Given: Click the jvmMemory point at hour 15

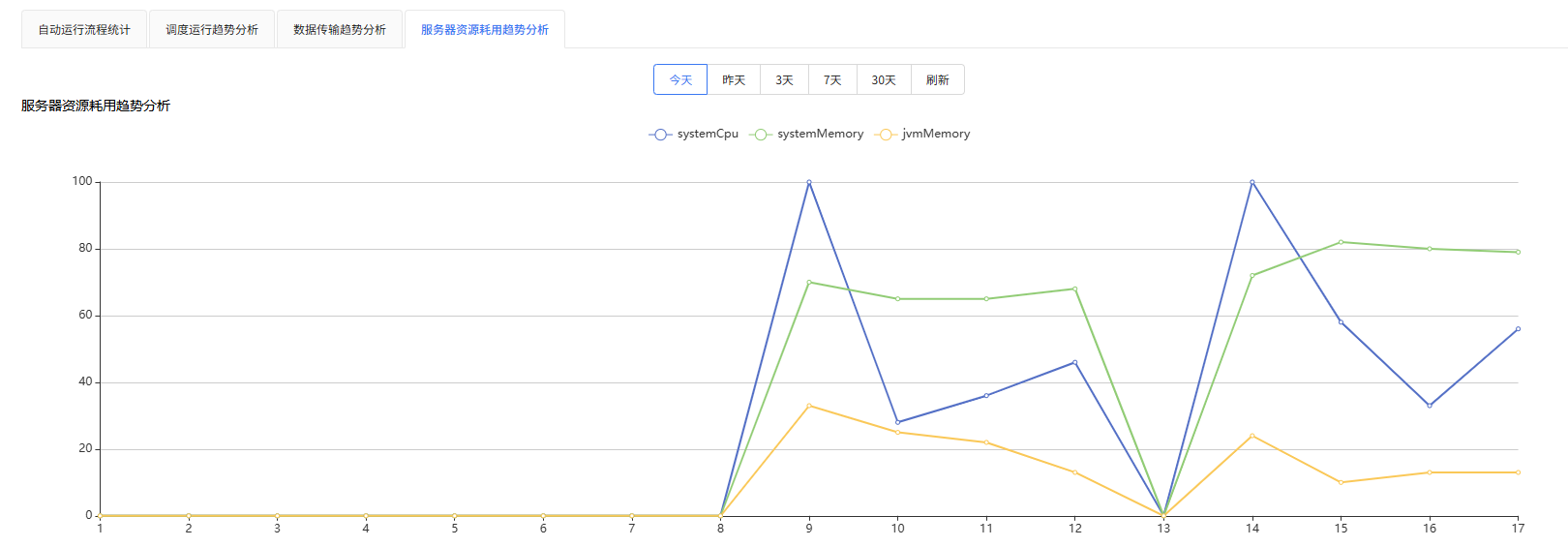Looking at the screenshot, I should pos(1341,482).
